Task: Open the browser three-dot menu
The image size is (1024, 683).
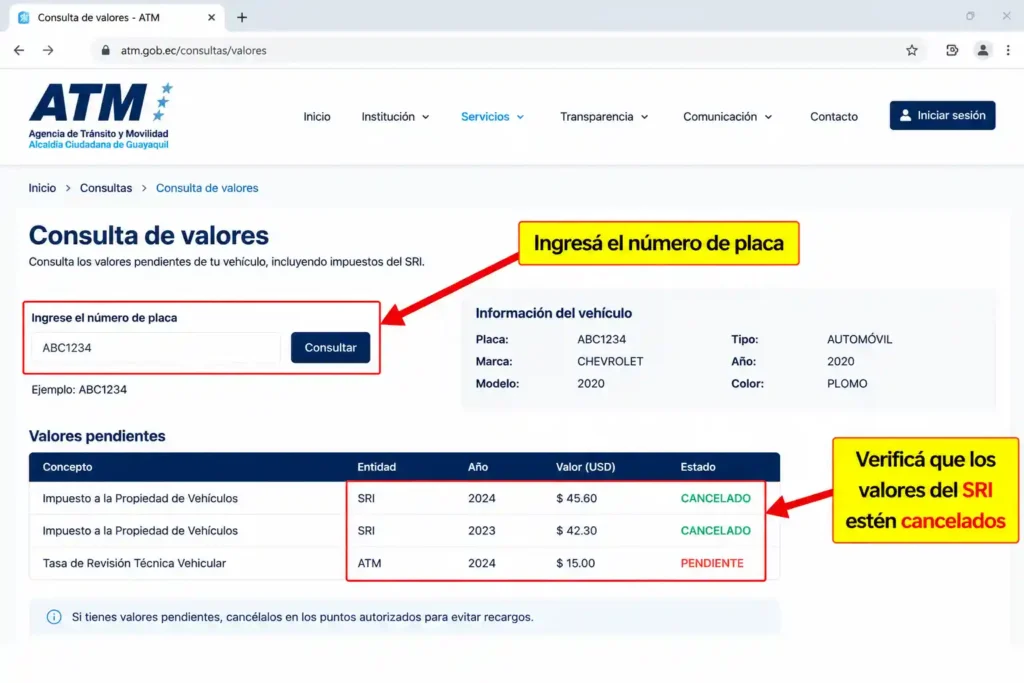Action: (x=1008, y=50)
